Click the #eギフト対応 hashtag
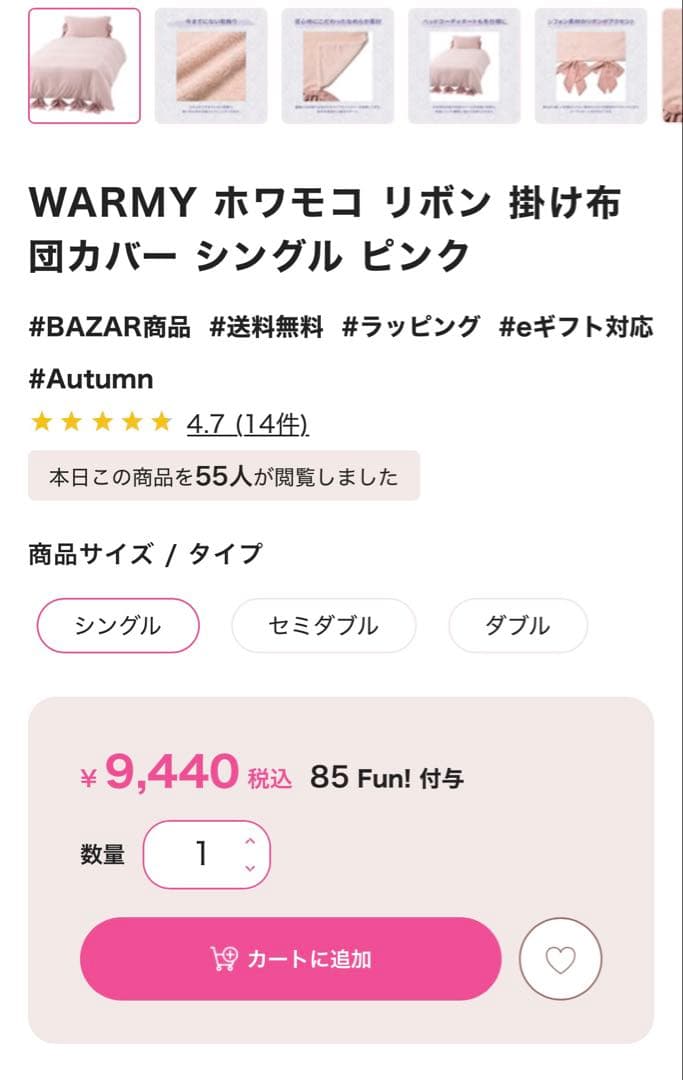Screen dimensions: 683x1080 576,327
